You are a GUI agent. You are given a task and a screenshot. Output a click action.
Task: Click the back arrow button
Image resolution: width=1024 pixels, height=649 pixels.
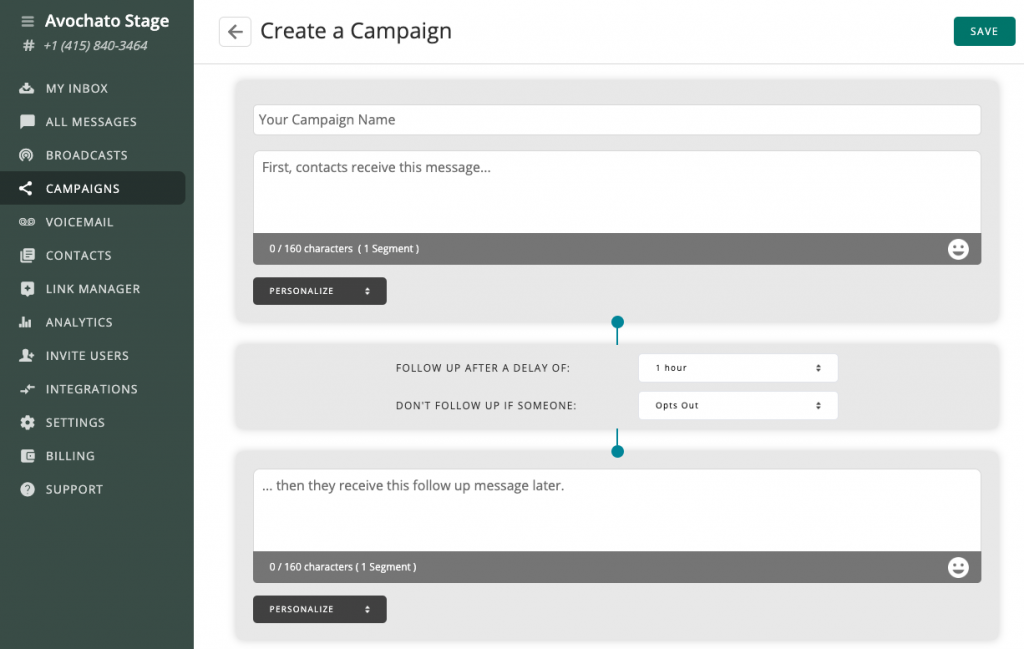pyautogui.click(x=235, y=32)
